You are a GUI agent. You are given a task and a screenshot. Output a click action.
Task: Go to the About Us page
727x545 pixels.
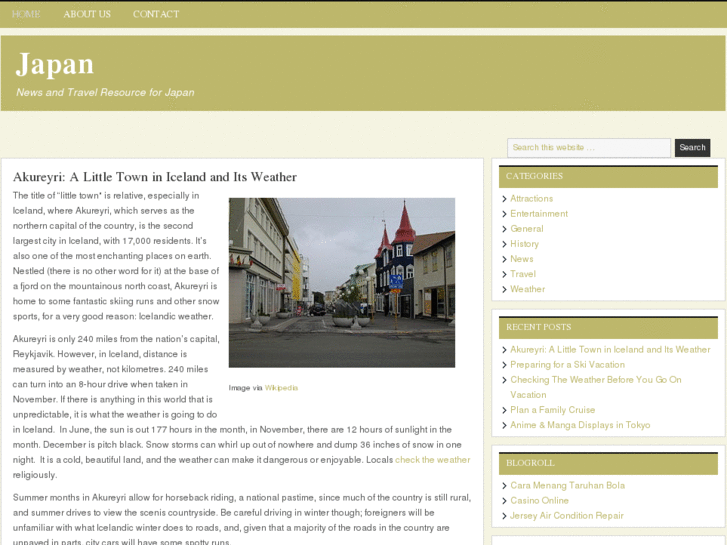[x=87, y=14]
